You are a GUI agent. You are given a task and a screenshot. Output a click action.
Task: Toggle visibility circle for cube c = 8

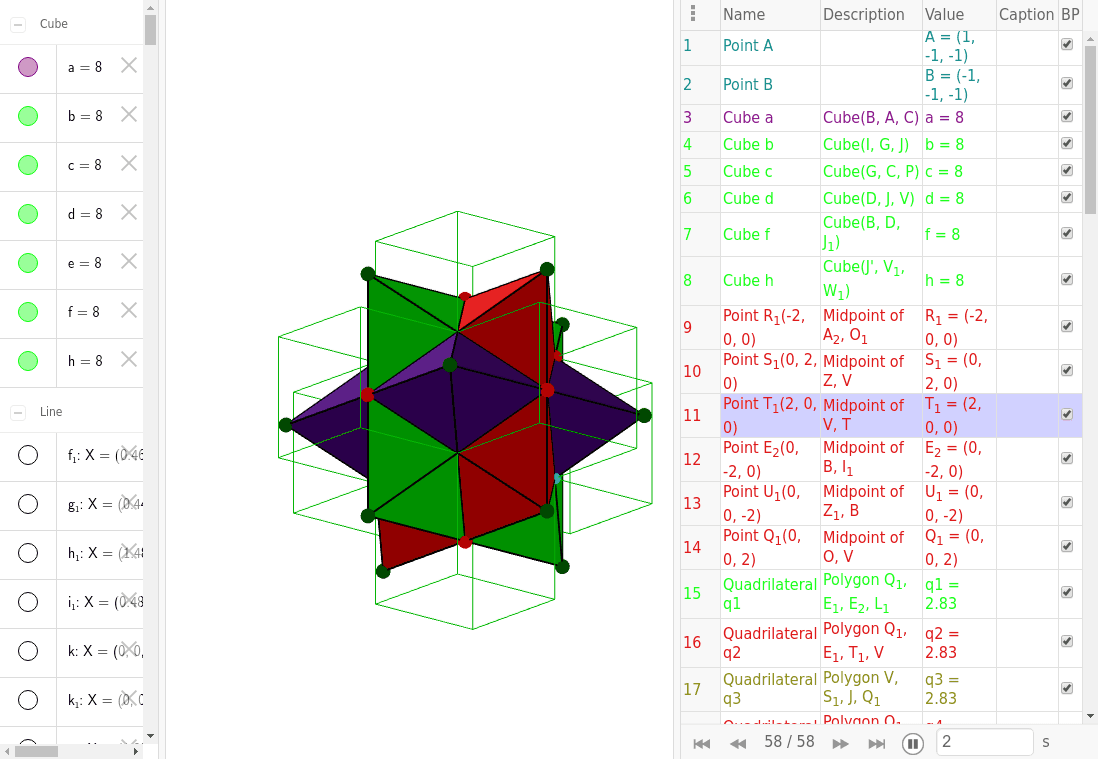coord(28,165)
